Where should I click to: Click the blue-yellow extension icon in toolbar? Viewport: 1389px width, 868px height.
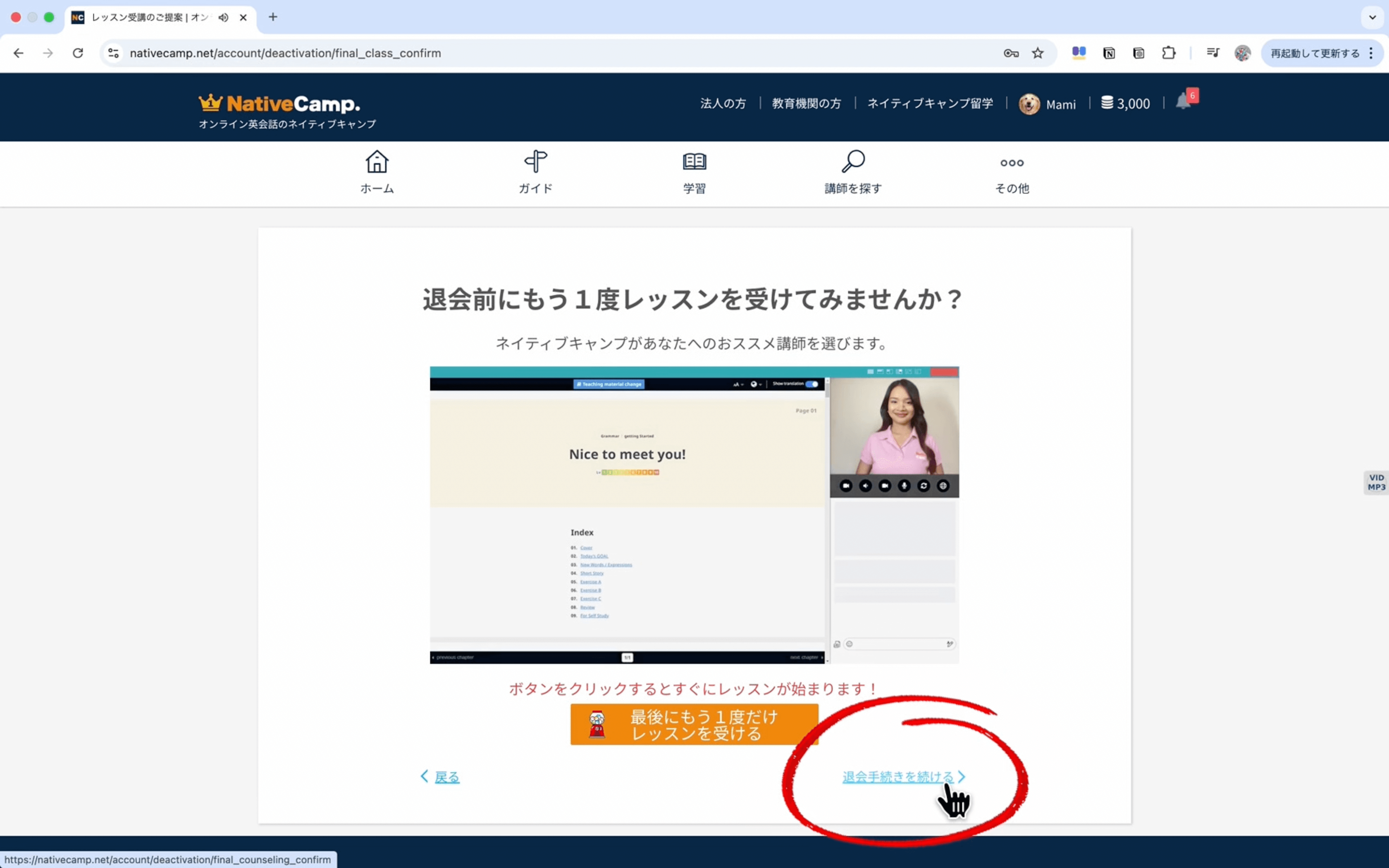coord(1079,53)
